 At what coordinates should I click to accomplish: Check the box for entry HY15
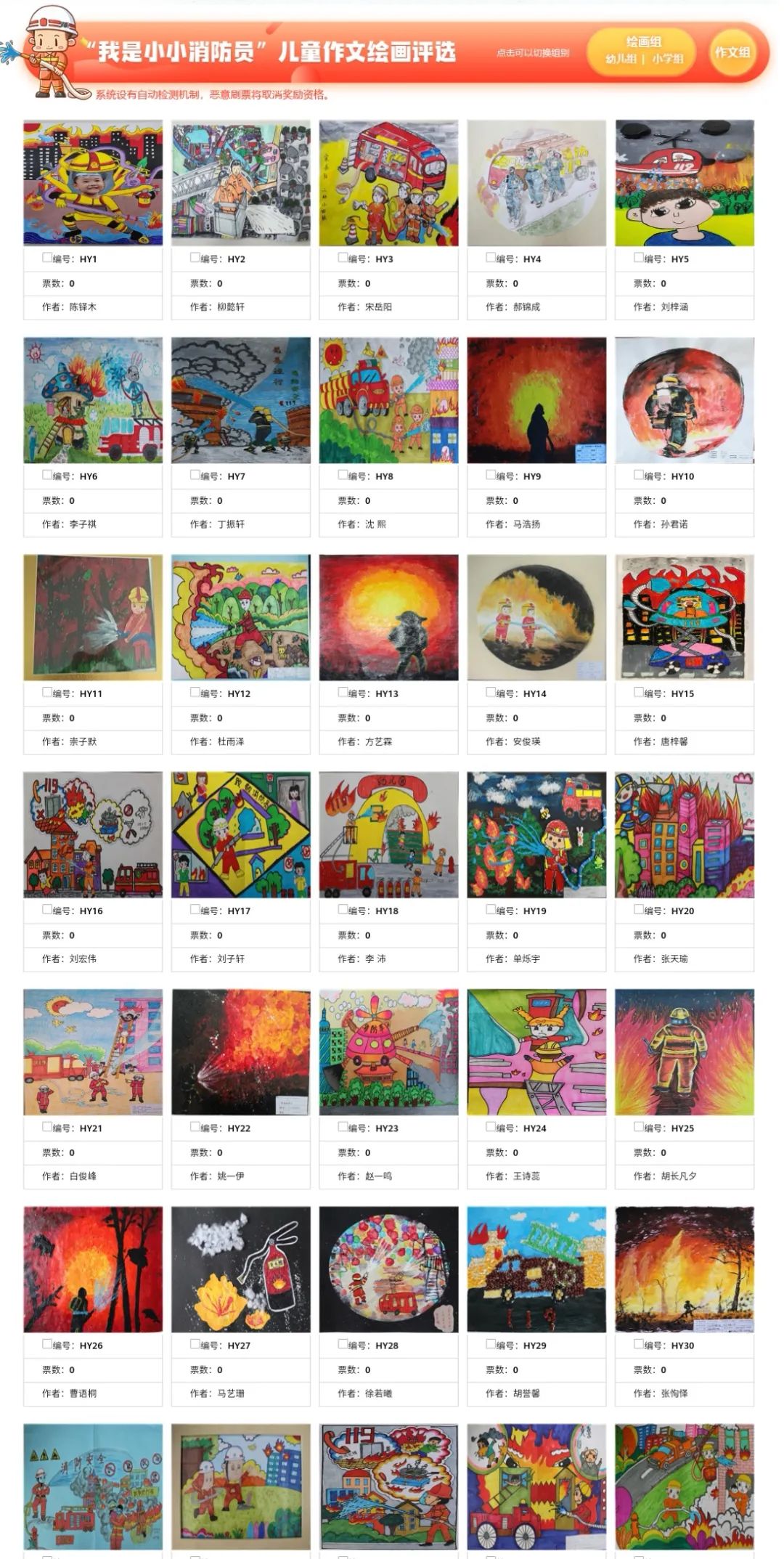click(x=639, y=691)
